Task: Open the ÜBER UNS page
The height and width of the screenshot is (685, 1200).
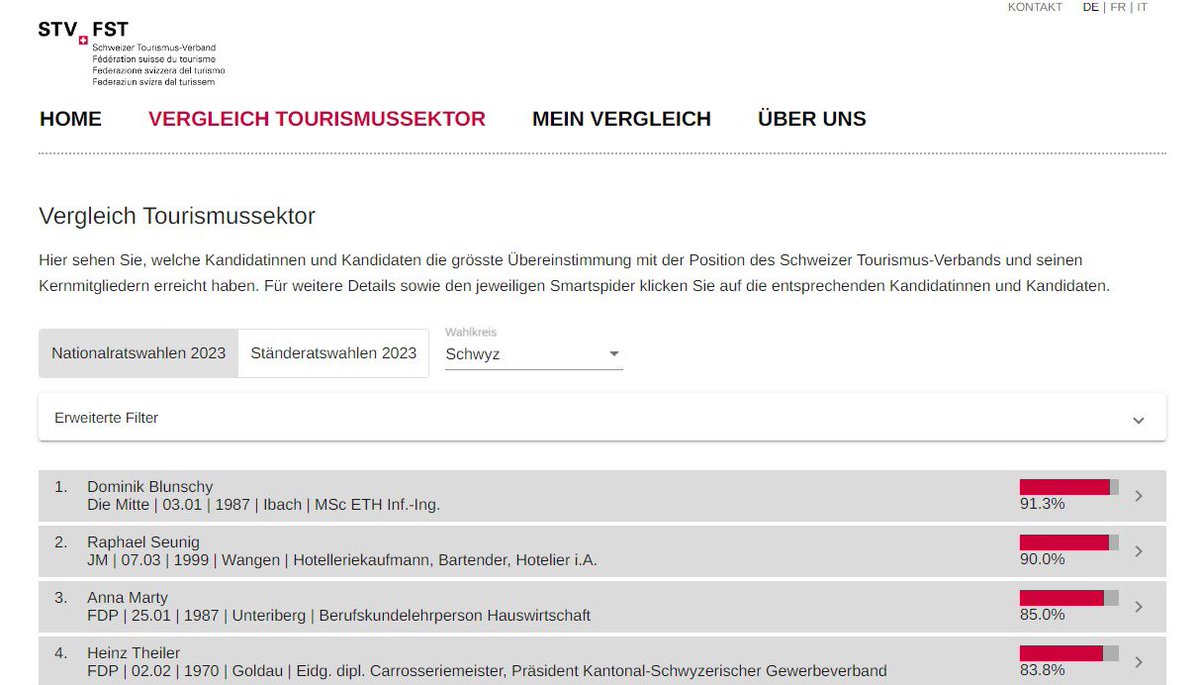Action: pos(812,119)
